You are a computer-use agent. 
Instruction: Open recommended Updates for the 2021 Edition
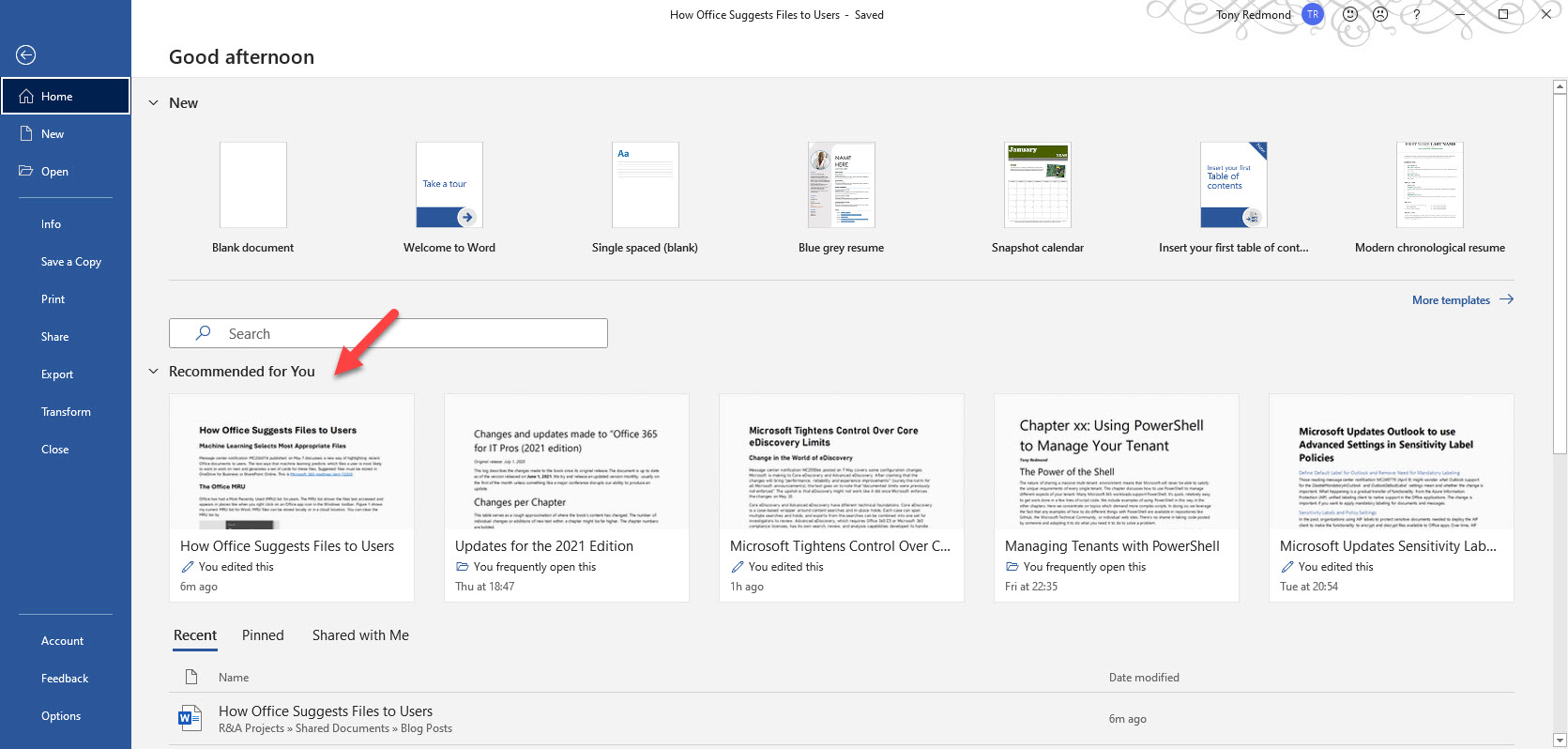click(567, 497)
